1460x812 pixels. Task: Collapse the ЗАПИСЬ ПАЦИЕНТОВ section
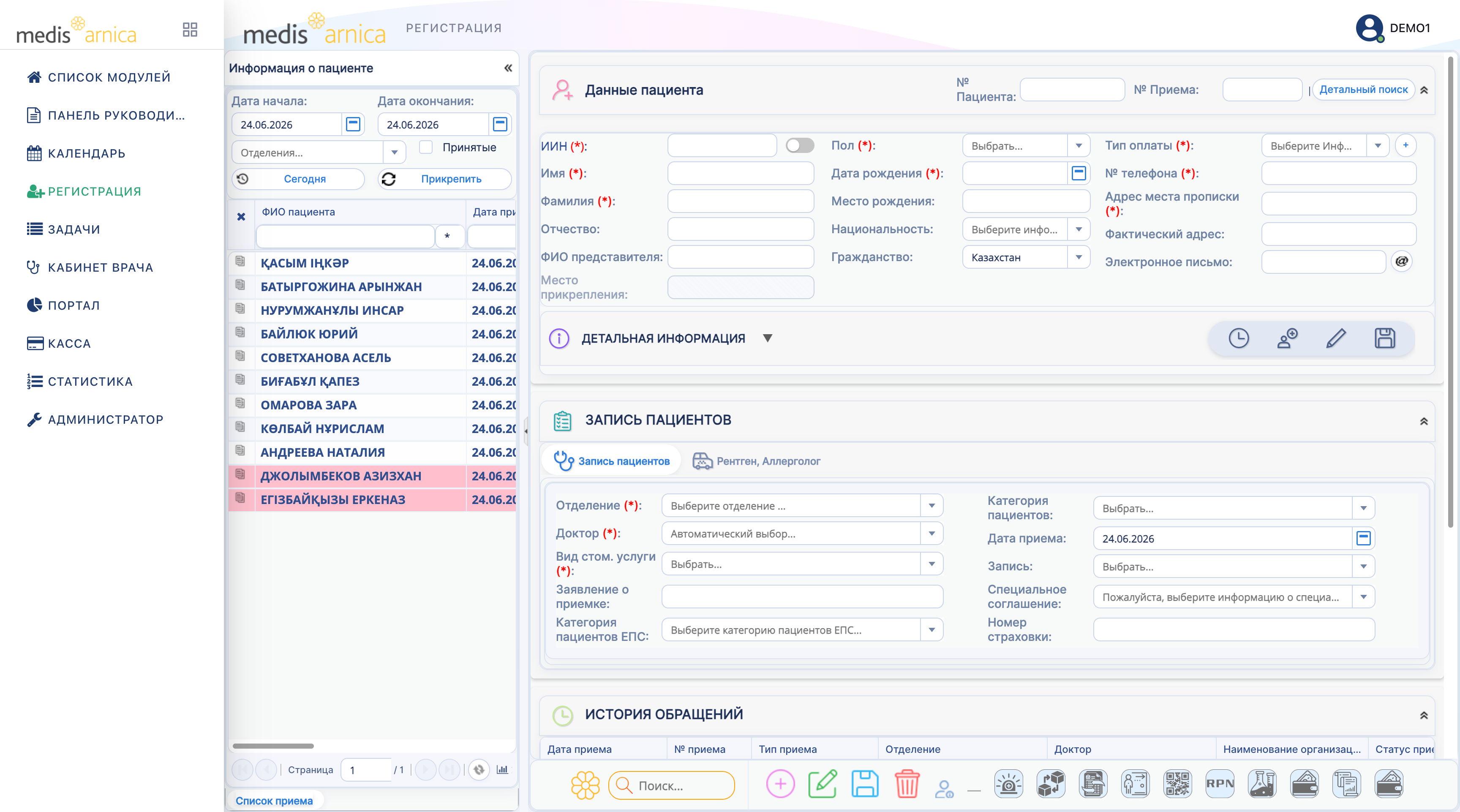pos(1423,421)
